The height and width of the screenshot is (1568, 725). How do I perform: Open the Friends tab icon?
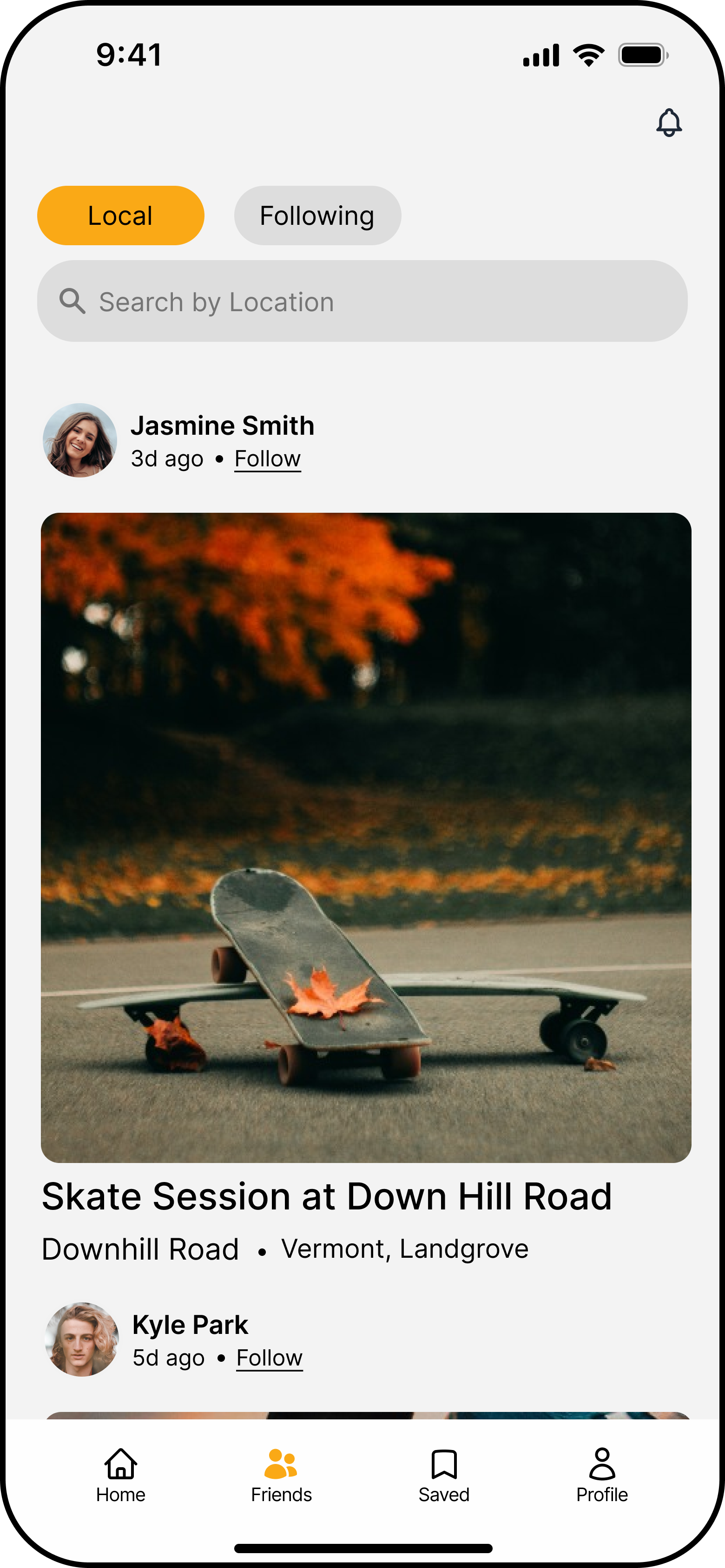(x=281, y=1463)
